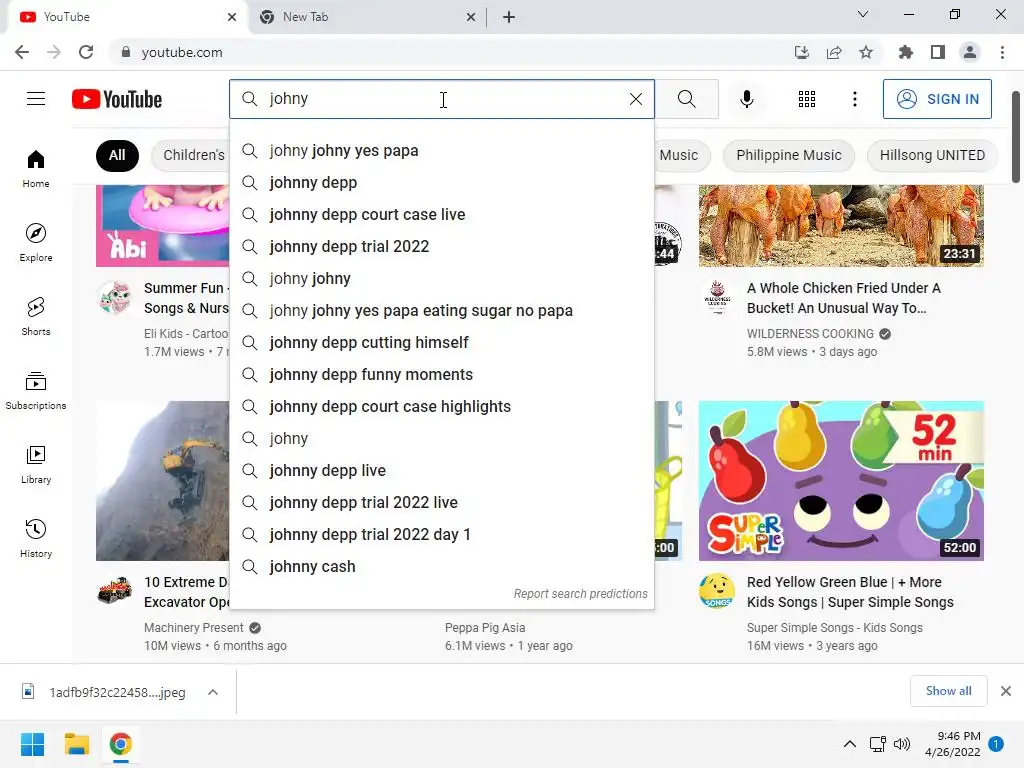Choose suggestion 'johny johny'
Image resolution: width=1024 pixels, height=768 pixels.
pyautogui.click(x=442, y=279)
